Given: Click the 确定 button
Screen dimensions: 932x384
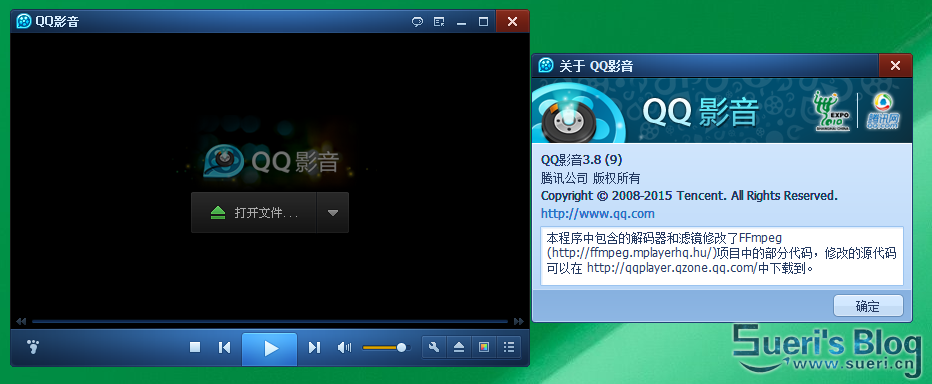Looking at the screenshot, I should (868, 306).
